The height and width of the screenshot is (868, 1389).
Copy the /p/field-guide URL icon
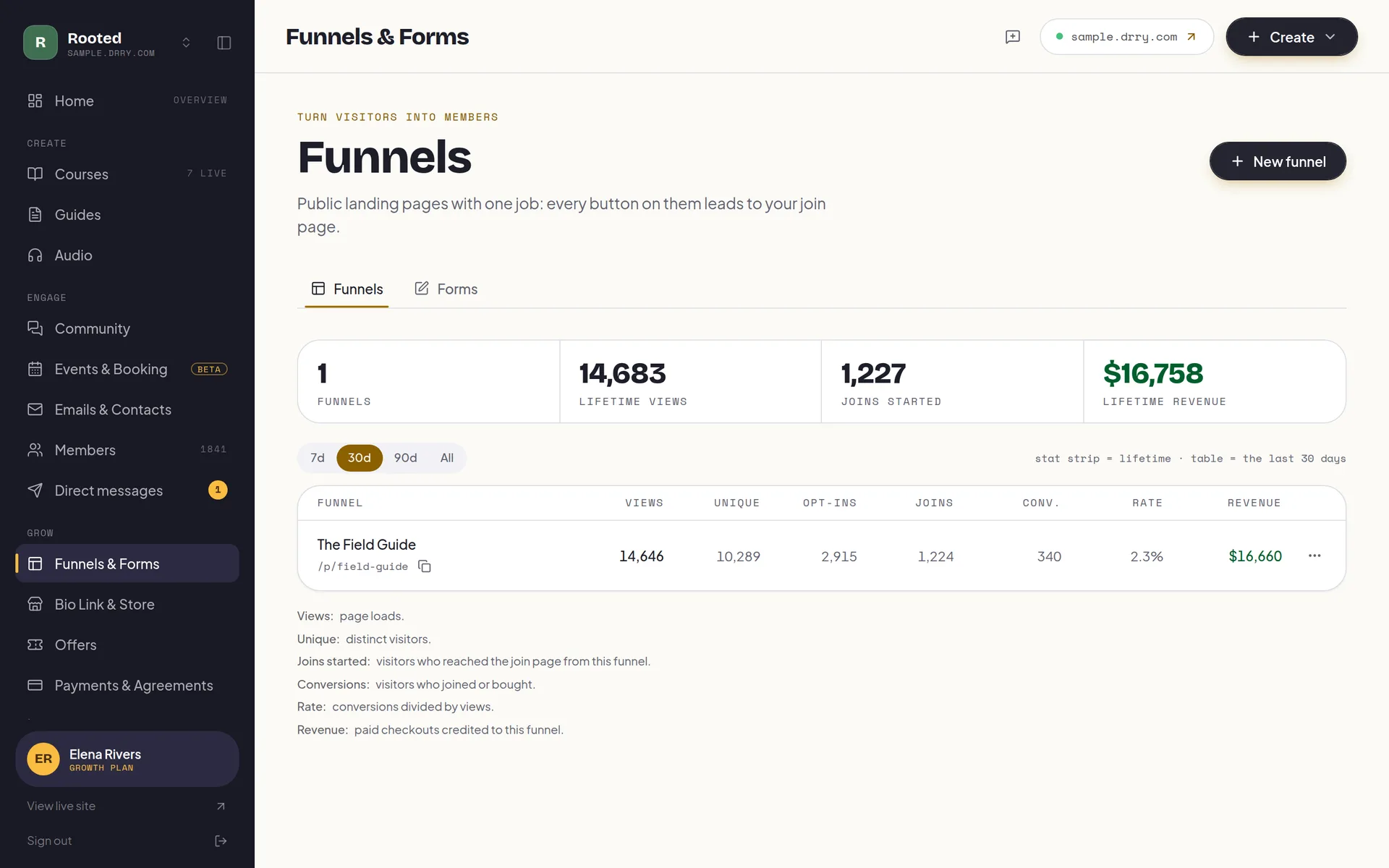coord(425,566)
